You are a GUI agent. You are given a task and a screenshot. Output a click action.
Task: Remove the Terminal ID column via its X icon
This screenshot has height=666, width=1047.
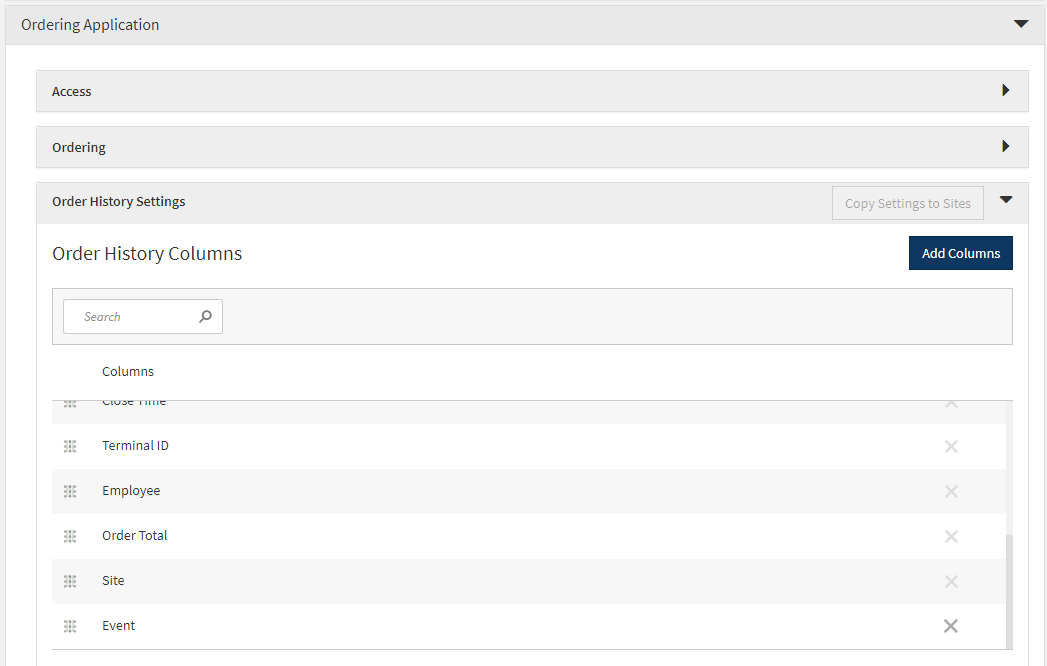click(951, 446)
